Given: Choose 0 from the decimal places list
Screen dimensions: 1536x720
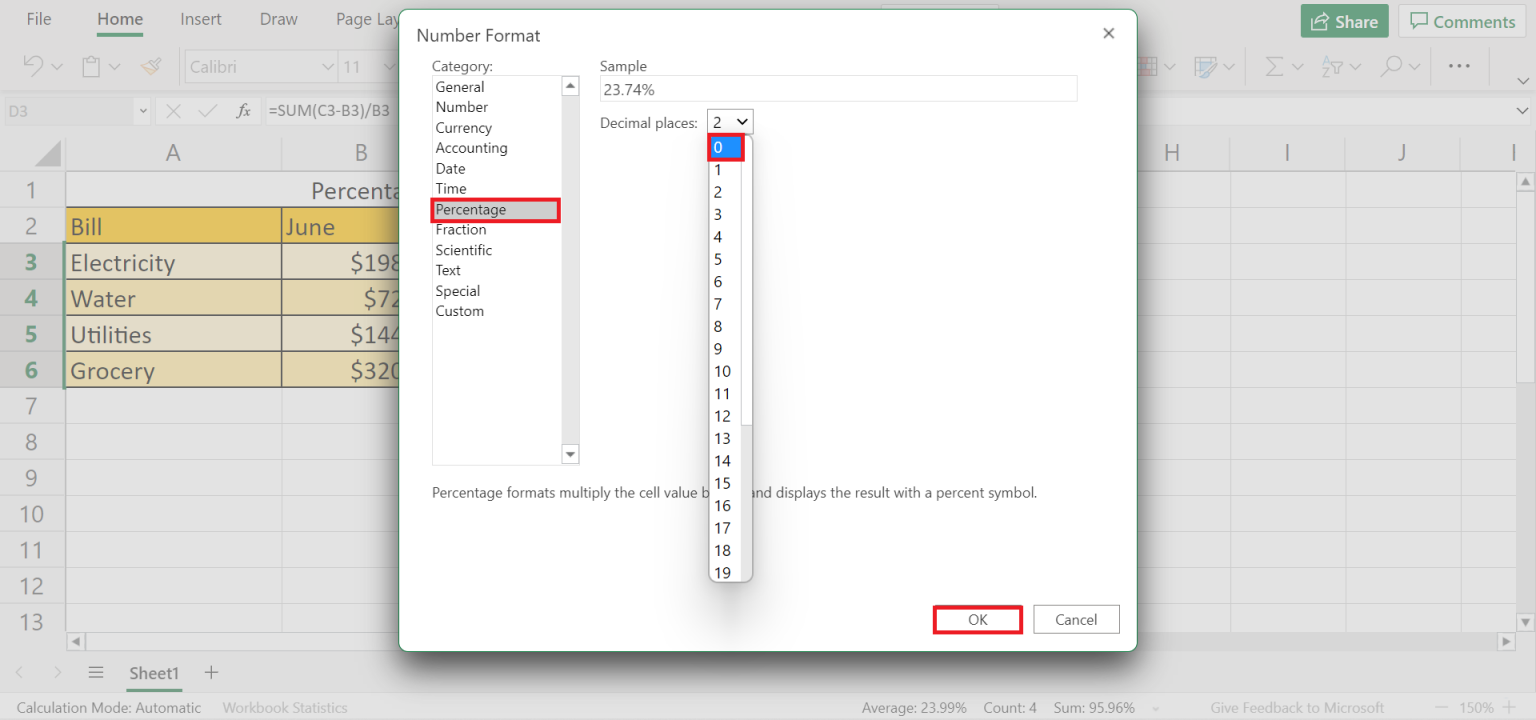Looking at the screenshot, I should 722,147.
